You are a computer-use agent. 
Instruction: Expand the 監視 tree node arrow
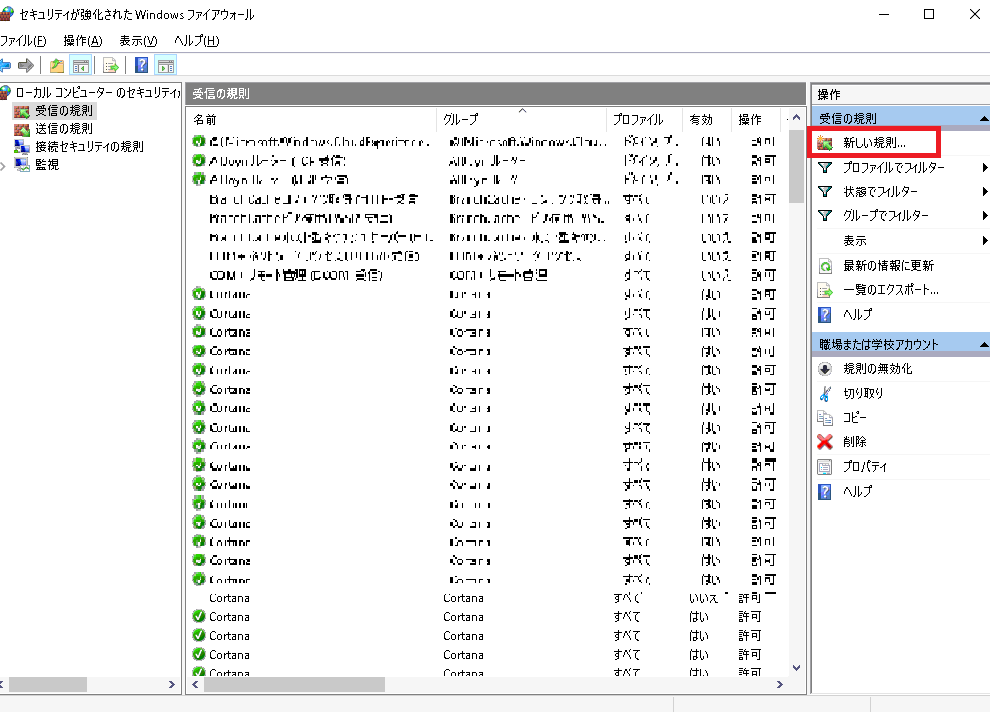pyautogui.click(x=4, y=165)
